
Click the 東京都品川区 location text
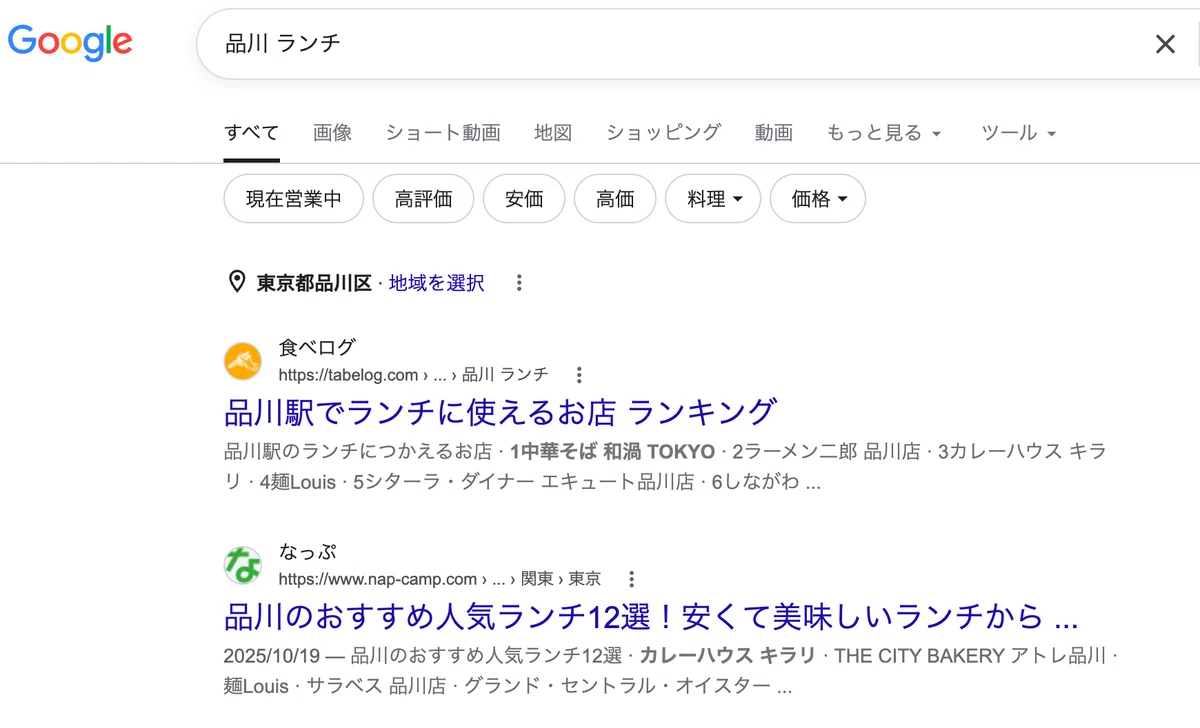[314, 283]
